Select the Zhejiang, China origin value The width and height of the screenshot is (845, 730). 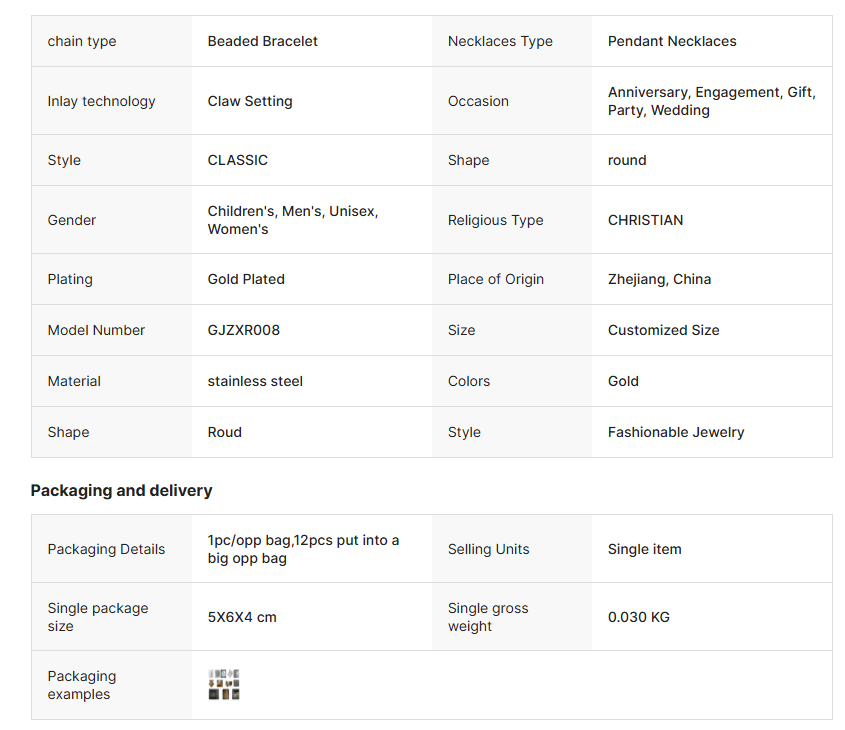point(660,279)
